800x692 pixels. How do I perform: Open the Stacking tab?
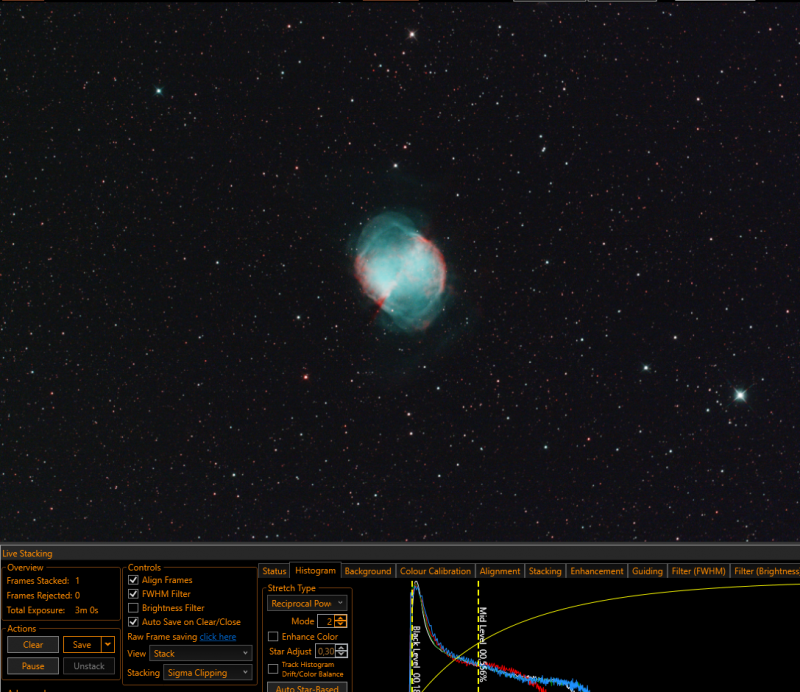[x=545, y=571]
